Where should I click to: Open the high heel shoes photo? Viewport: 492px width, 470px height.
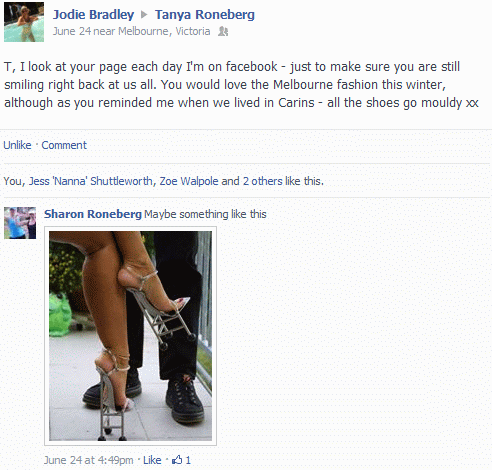(x=130, y=336)
